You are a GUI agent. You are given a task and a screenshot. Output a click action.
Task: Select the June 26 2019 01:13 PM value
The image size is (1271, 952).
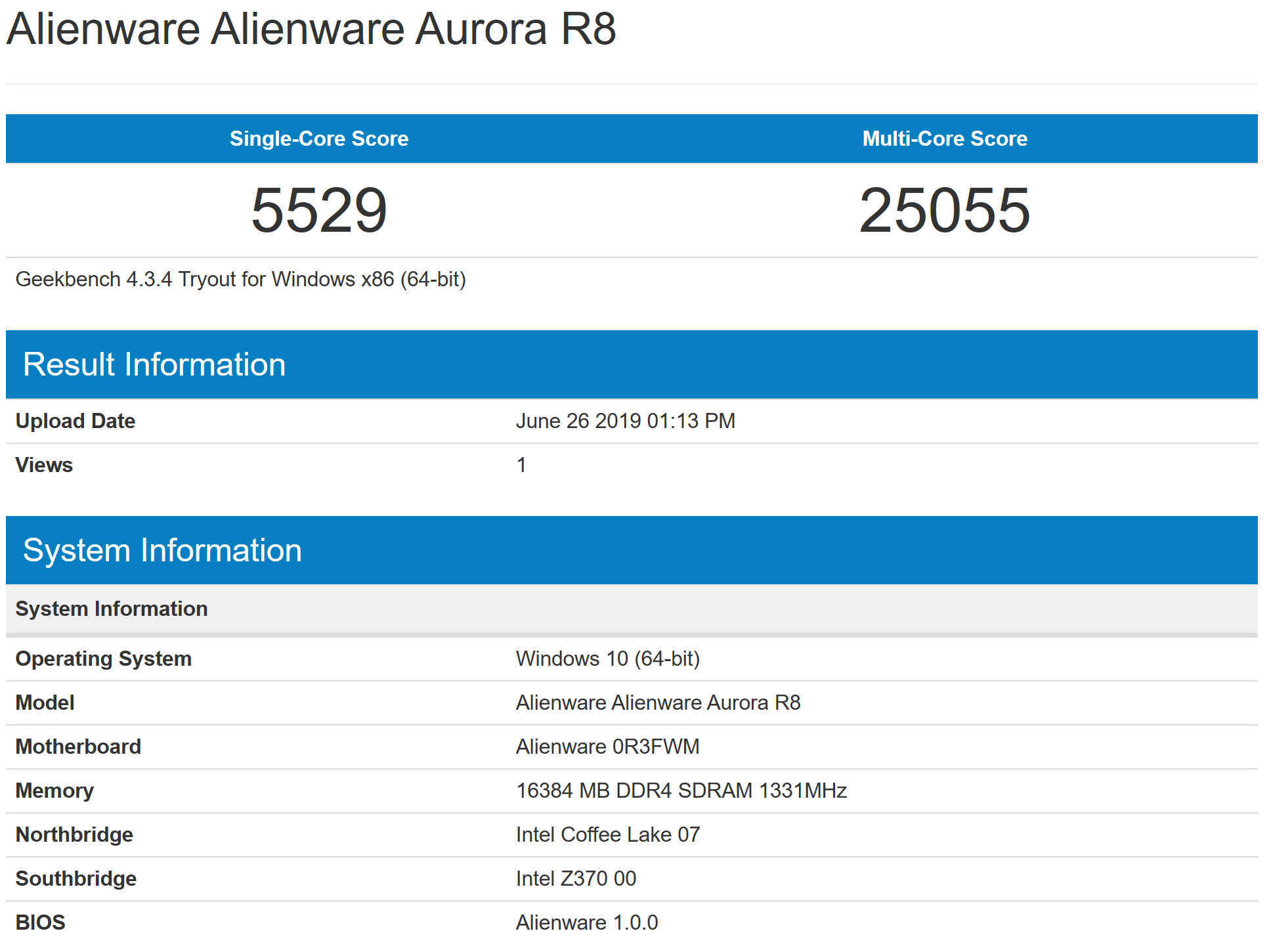point(626,421)
